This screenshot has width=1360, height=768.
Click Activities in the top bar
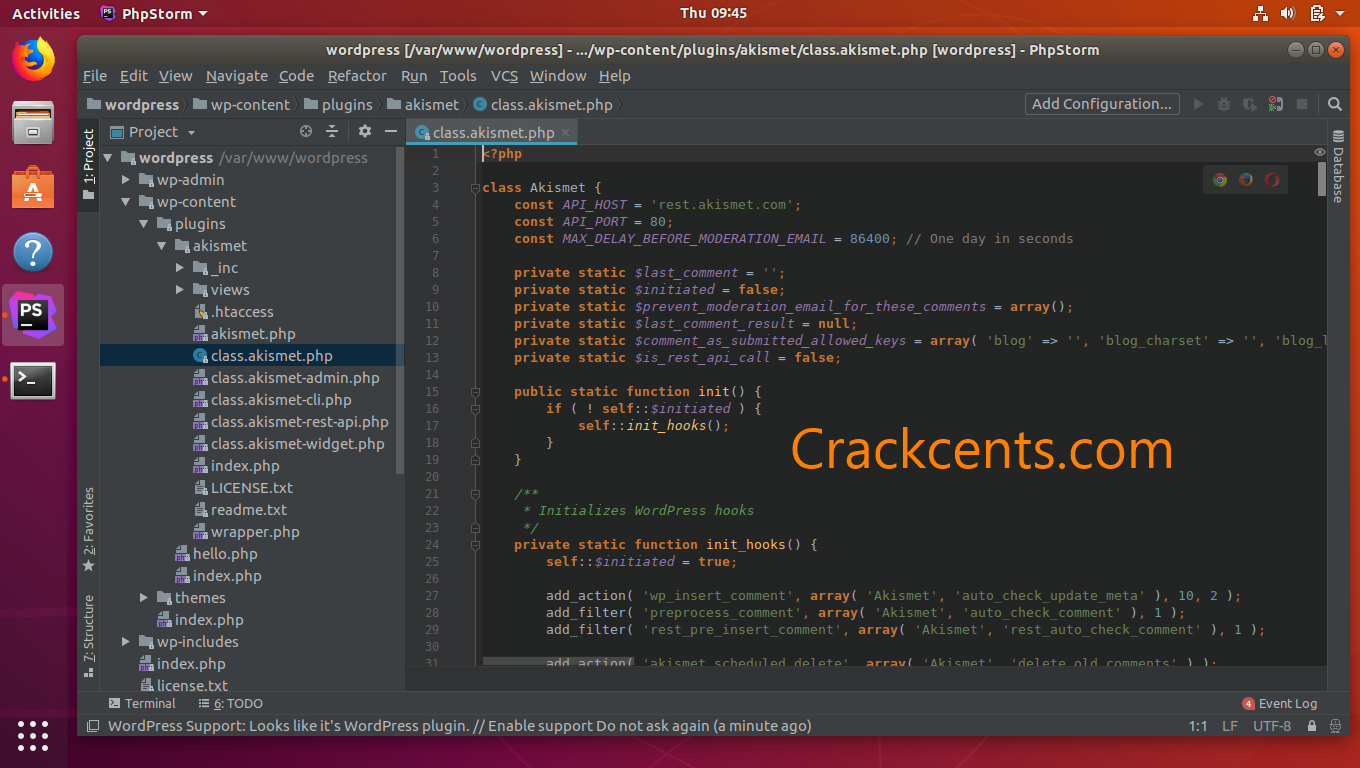(x=46, y=13)
